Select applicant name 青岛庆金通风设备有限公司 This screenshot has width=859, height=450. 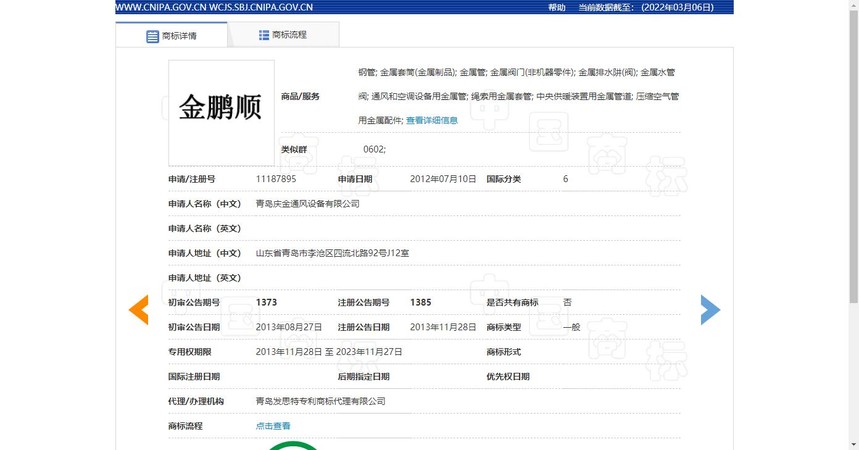coord(307,204)
